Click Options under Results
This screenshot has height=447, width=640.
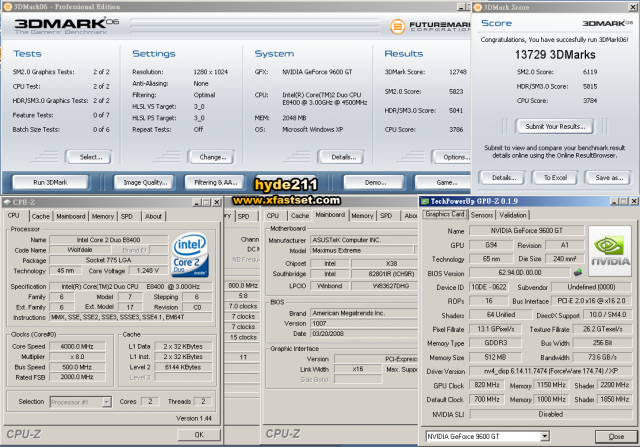click(x=453, y=157)
